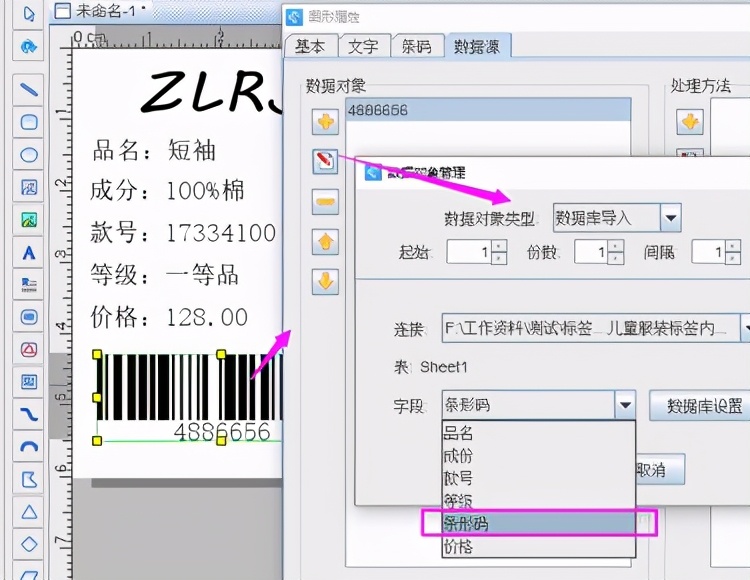Click the 价格: 128.00 text on label

169,317
